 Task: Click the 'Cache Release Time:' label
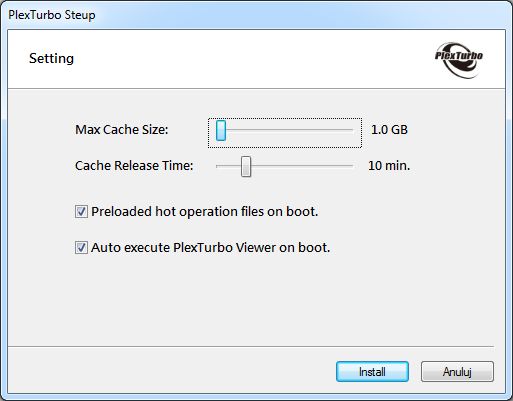pos(134,166)
